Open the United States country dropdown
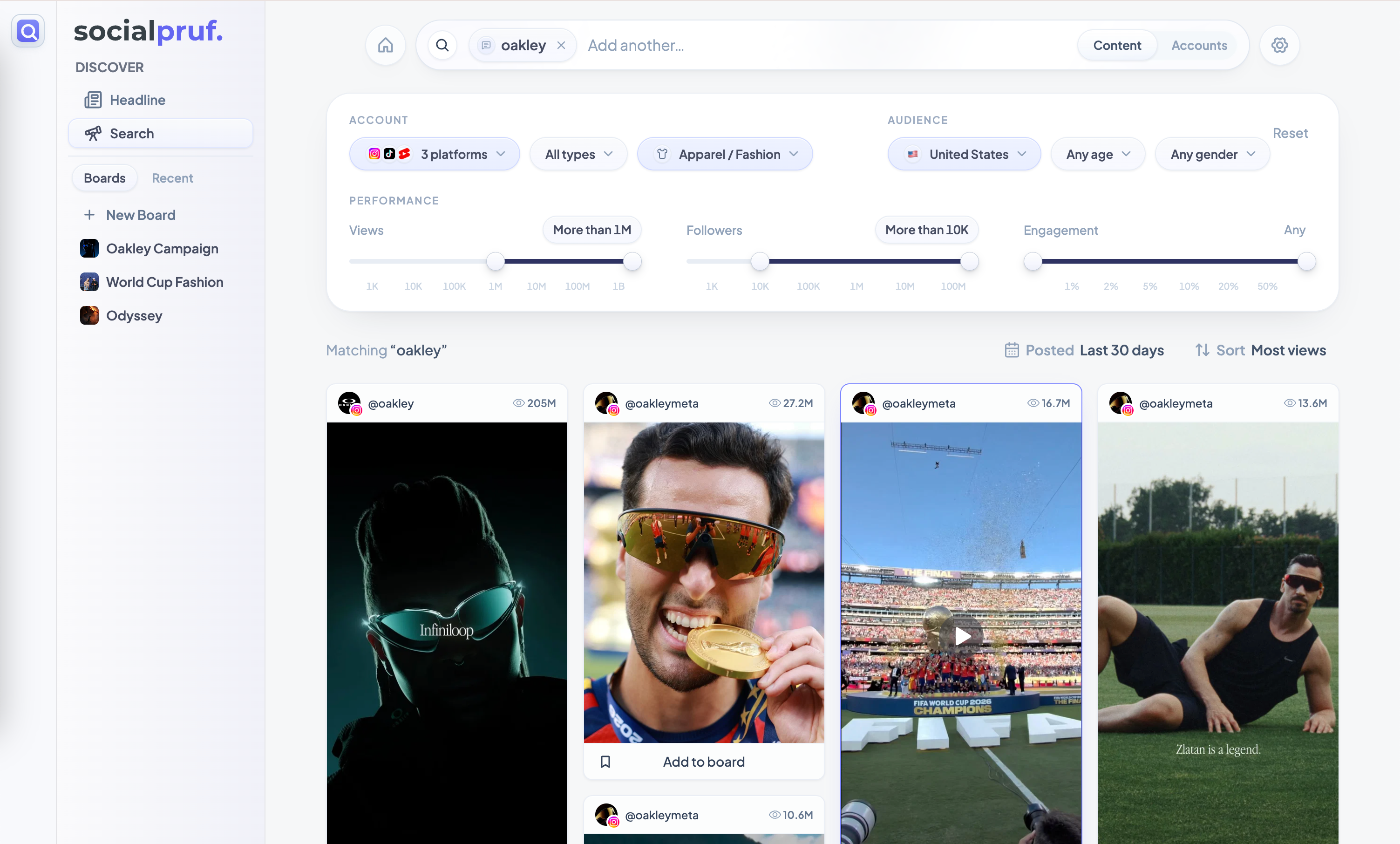 964,154
